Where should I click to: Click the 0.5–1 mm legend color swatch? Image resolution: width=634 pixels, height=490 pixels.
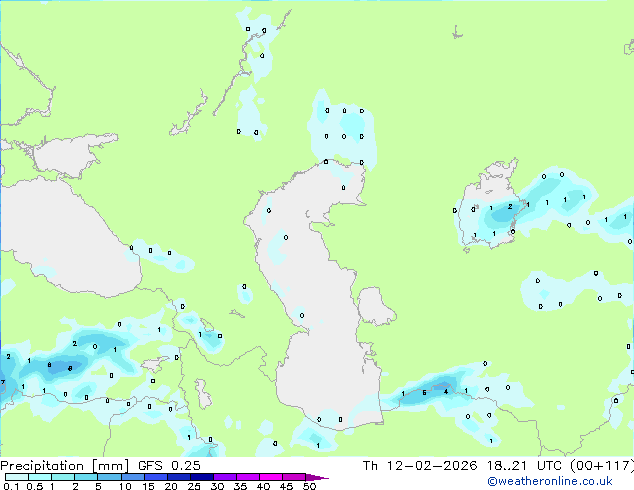[x=40, y=477]
